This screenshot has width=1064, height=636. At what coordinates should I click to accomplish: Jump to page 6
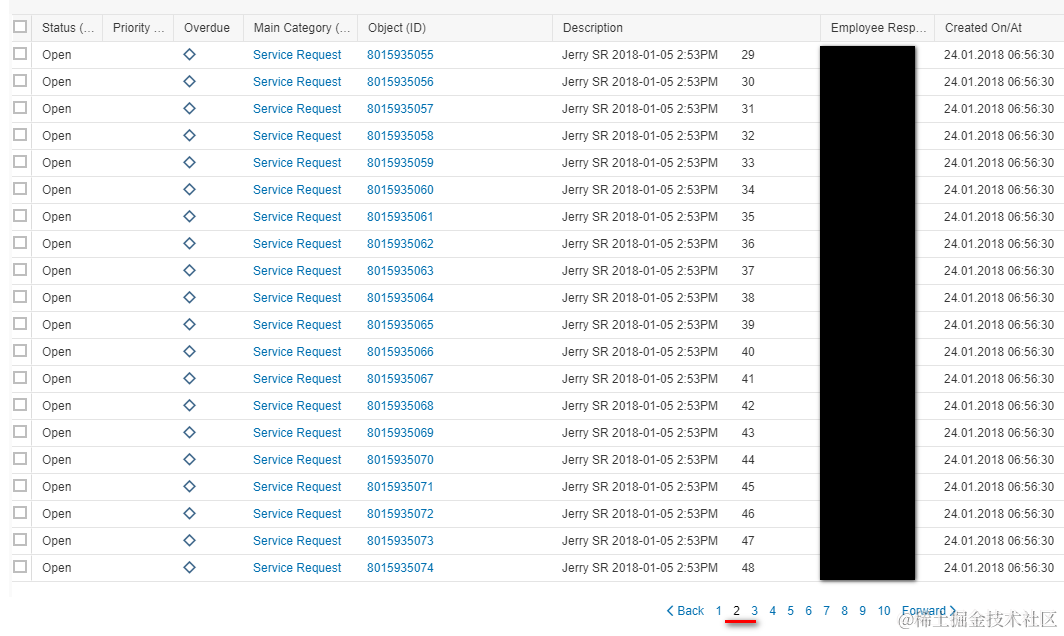pos(808,611)
